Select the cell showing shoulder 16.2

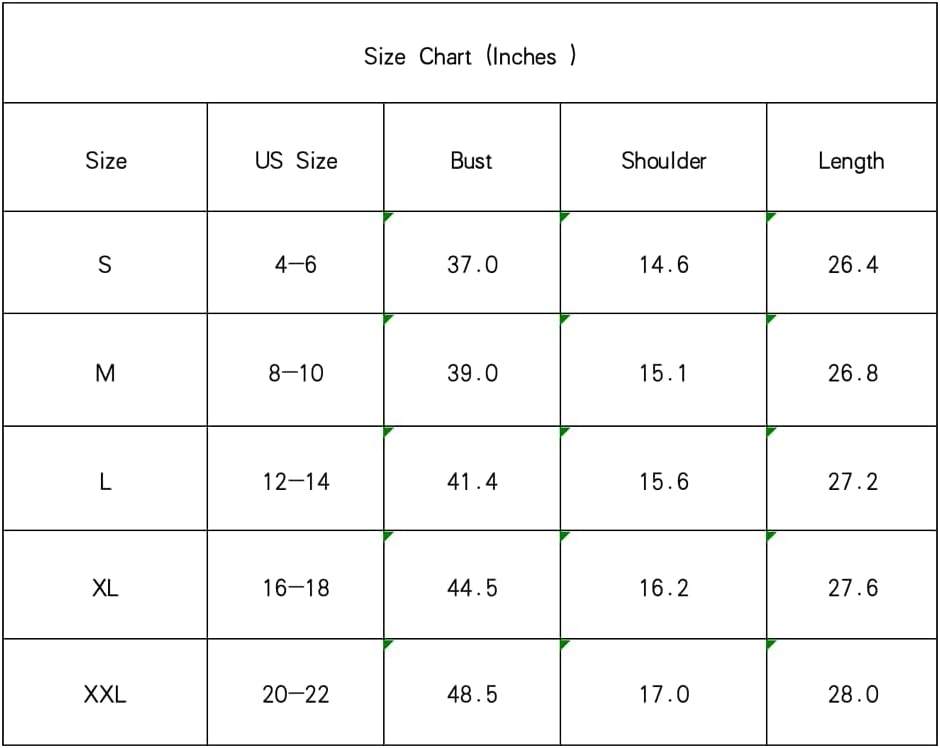click(x=664, y=585)
